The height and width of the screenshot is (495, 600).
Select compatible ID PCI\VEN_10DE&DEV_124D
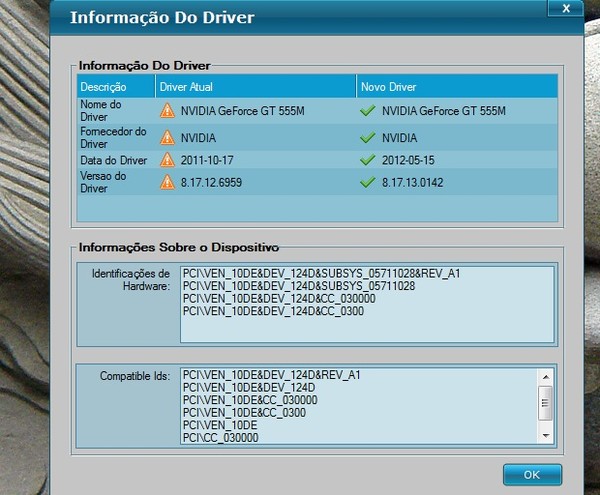coord(249,388)
